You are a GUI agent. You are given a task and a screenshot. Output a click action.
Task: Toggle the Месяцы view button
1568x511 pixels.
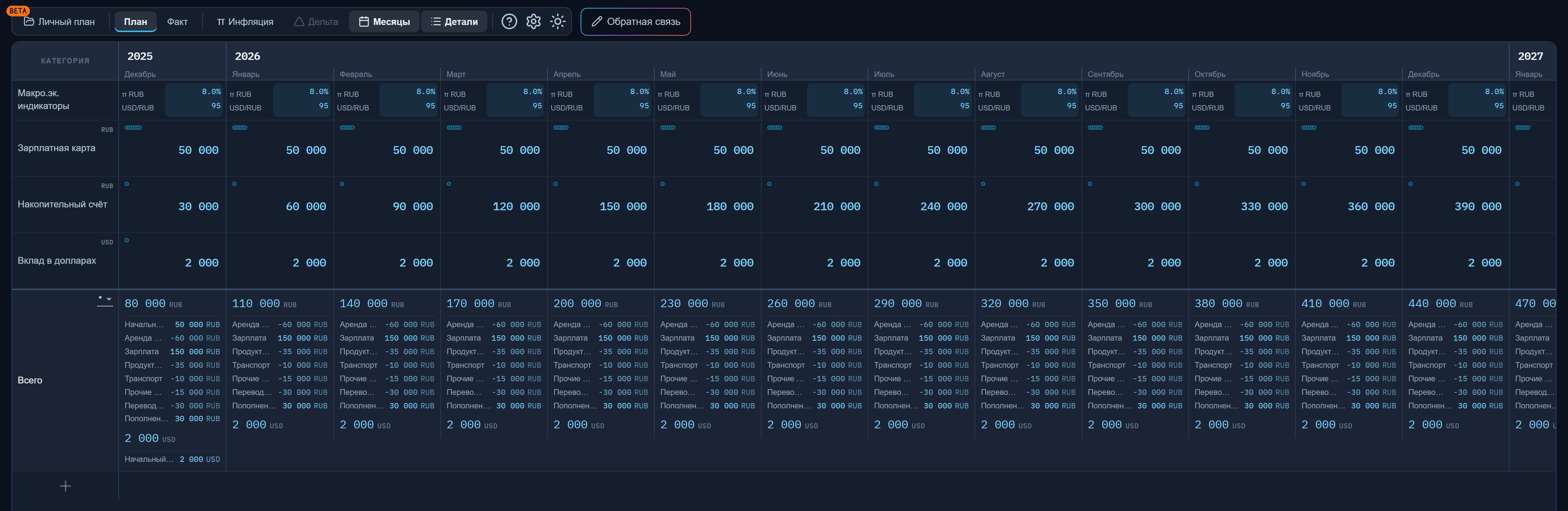pyautogui.click(x=384, y=21)
